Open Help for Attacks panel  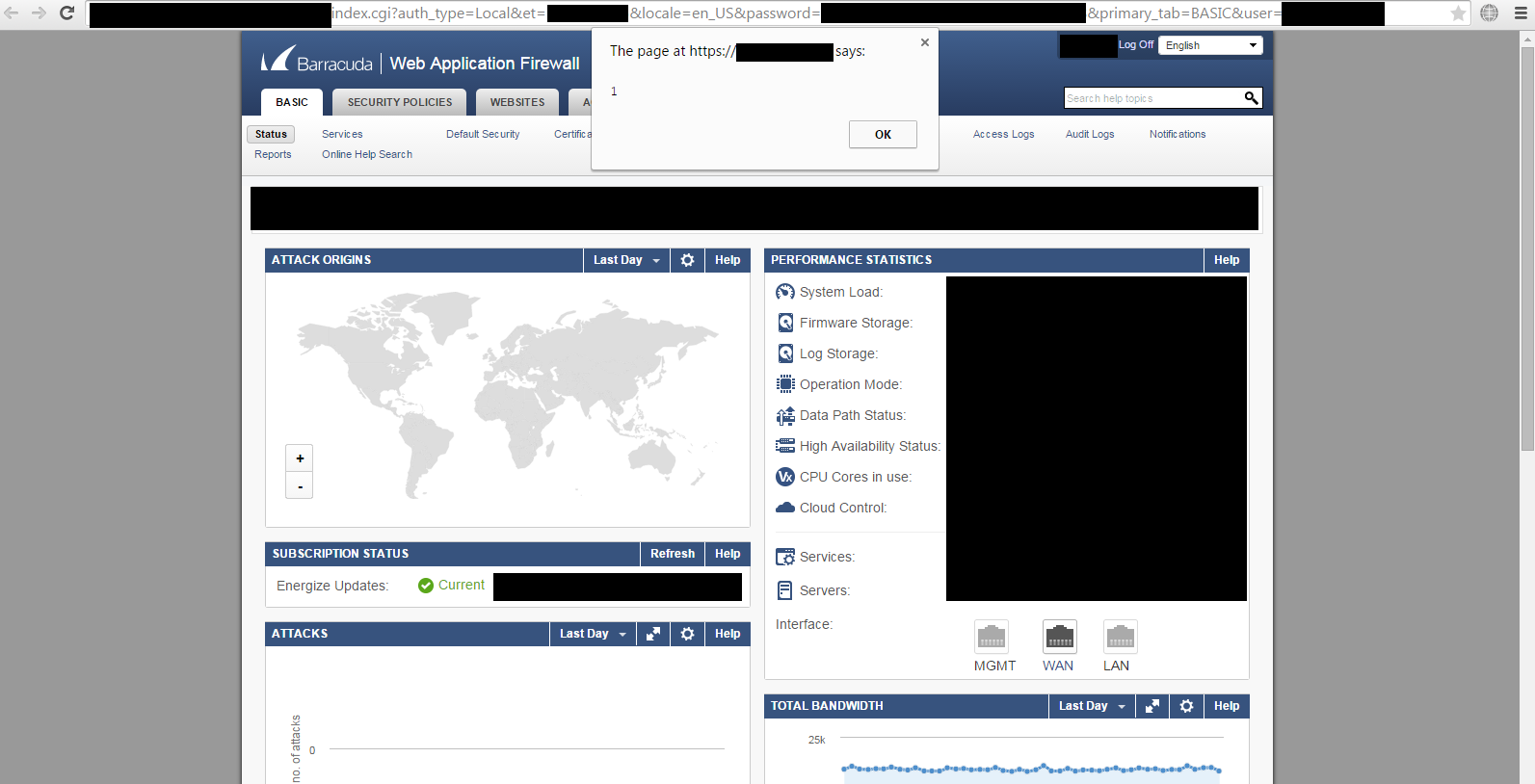(x=728, y=634)
